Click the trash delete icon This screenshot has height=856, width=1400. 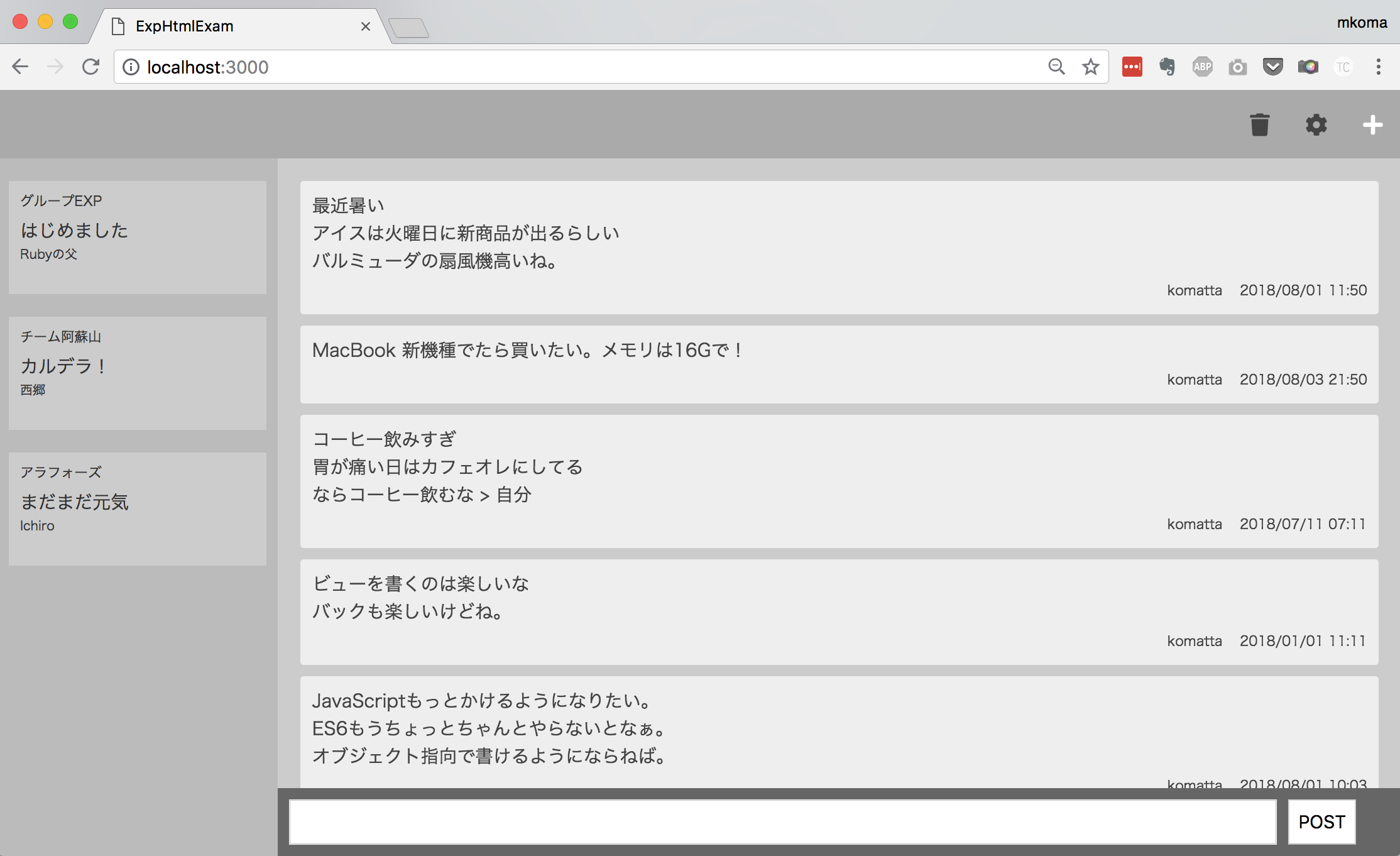point(1259,124)
